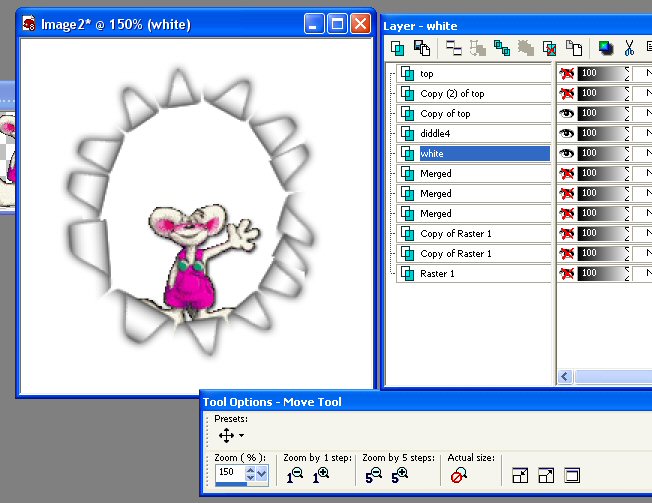The width and height of the screenshot is (652, 503).
Task: Click the Tool Options - Move Tool title bar
Action: 426,402
